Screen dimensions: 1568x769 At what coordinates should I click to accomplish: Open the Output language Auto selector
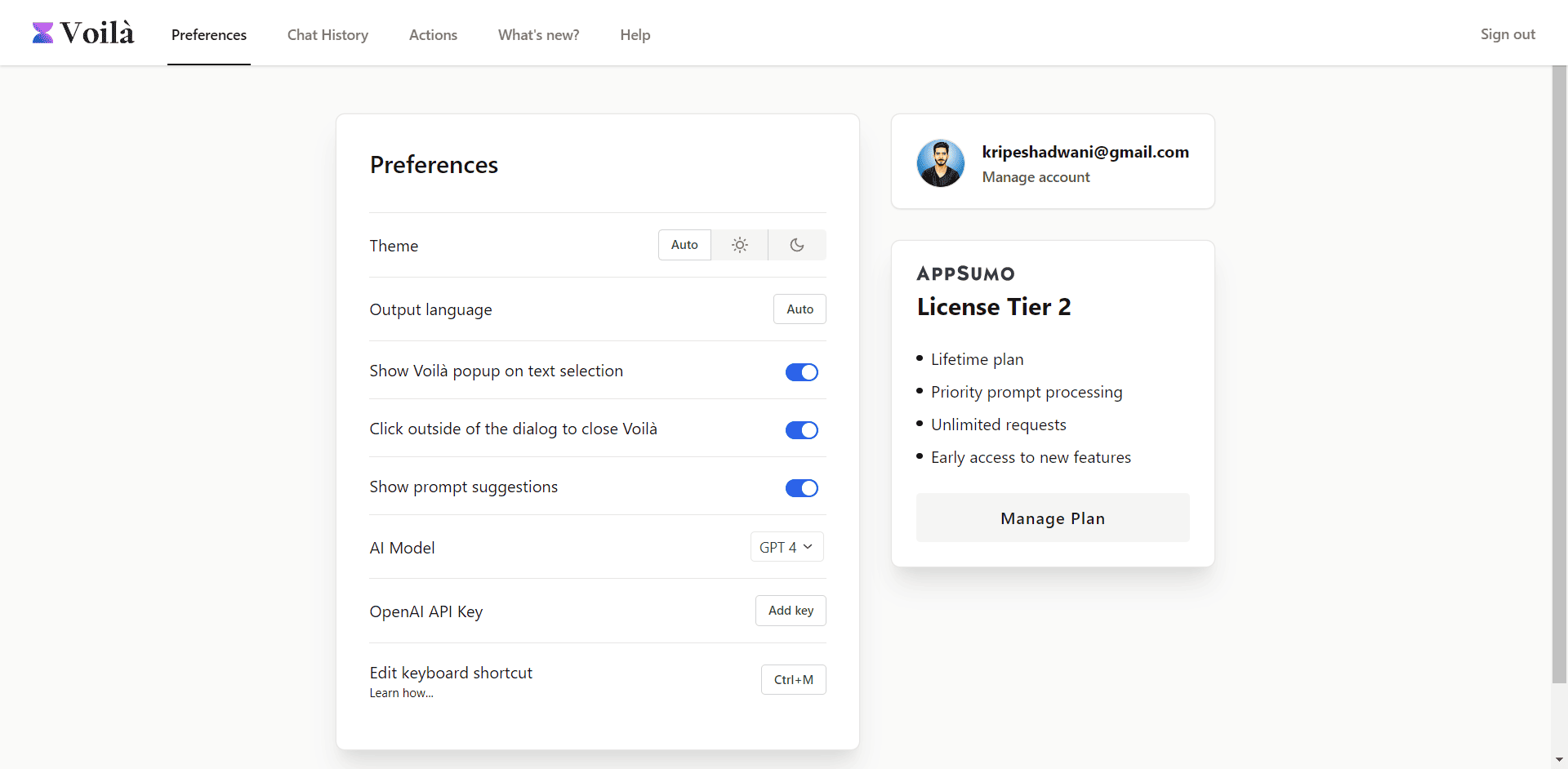[800, 309]
